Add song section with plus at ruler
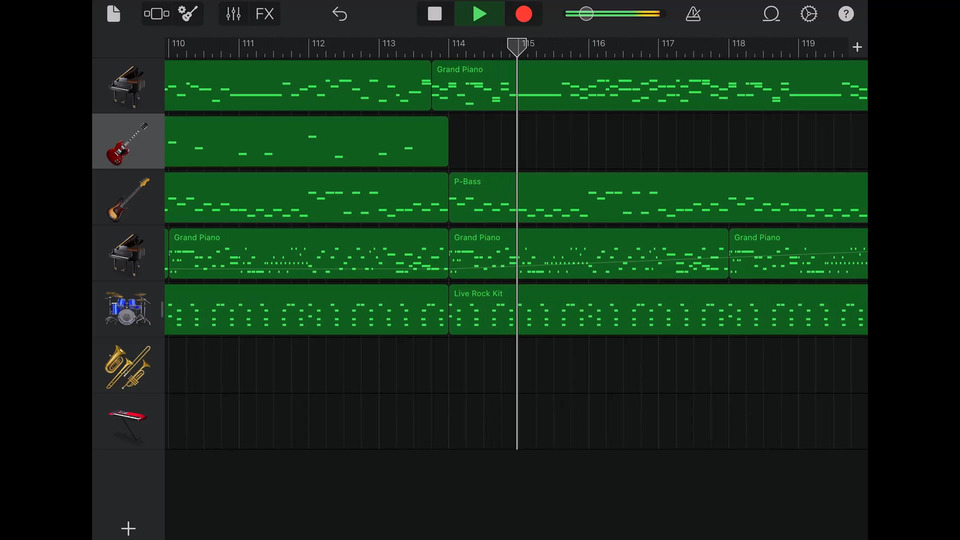The width and height of the screenshot is (960, 540). coord(857,47)
